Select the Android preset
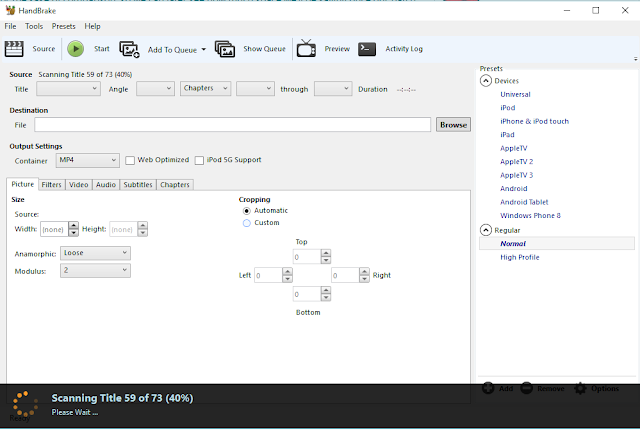This screenshot has height=429, width=640. [513, 189]
